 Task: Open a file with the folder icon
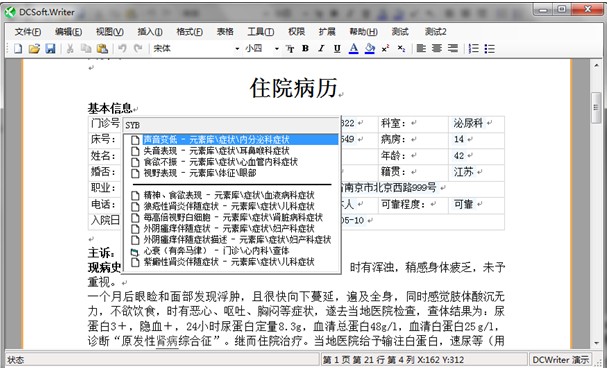tap(34, 49)
